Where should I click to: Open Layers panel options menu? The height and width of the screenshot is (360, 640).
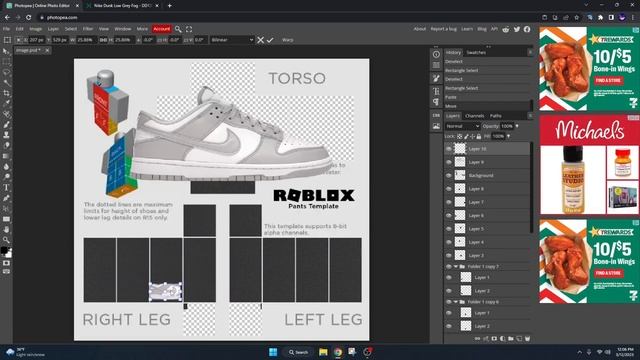pos(530,116)
